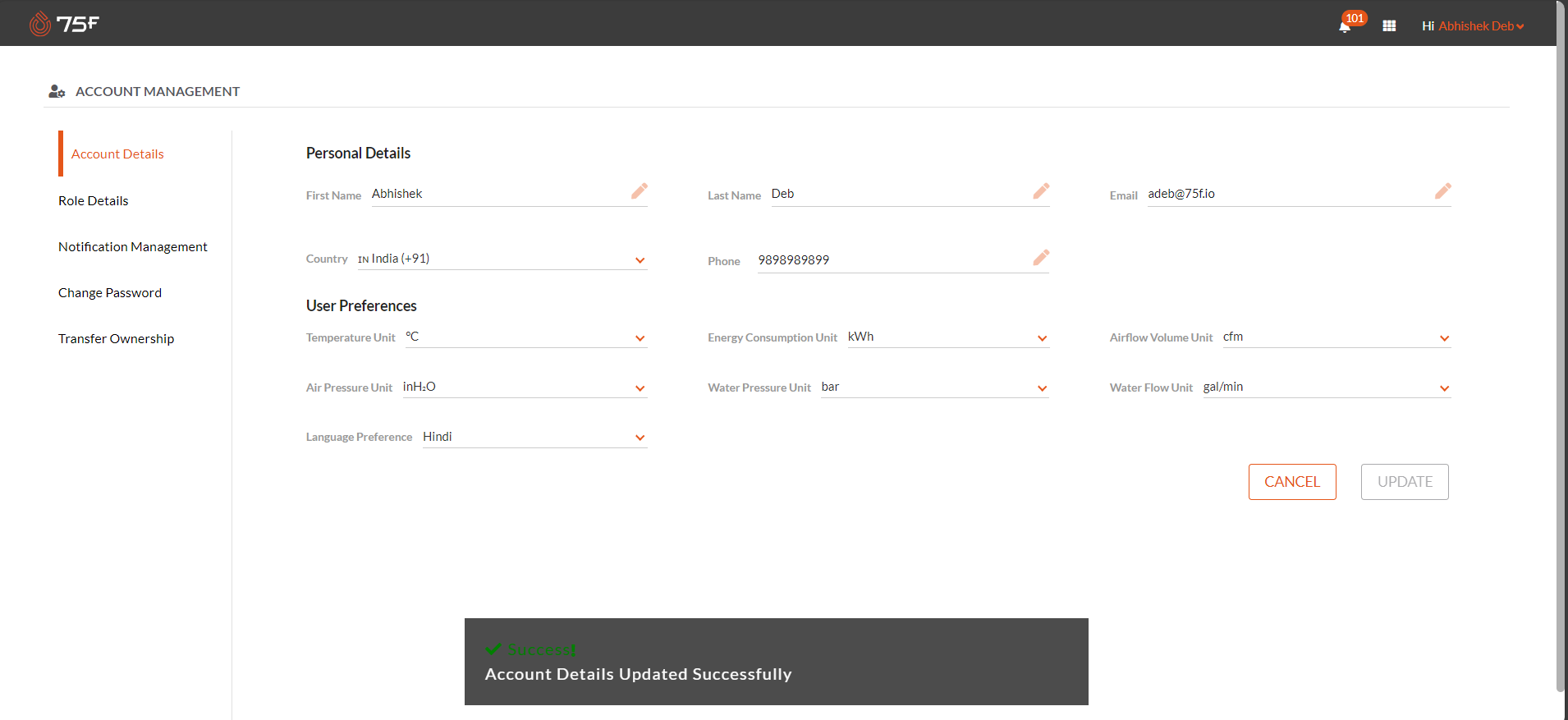Screen dimensions: 1568x720
Task: Open the Water Flow Unit dropdown
Action: click(x=1327, y=388)
